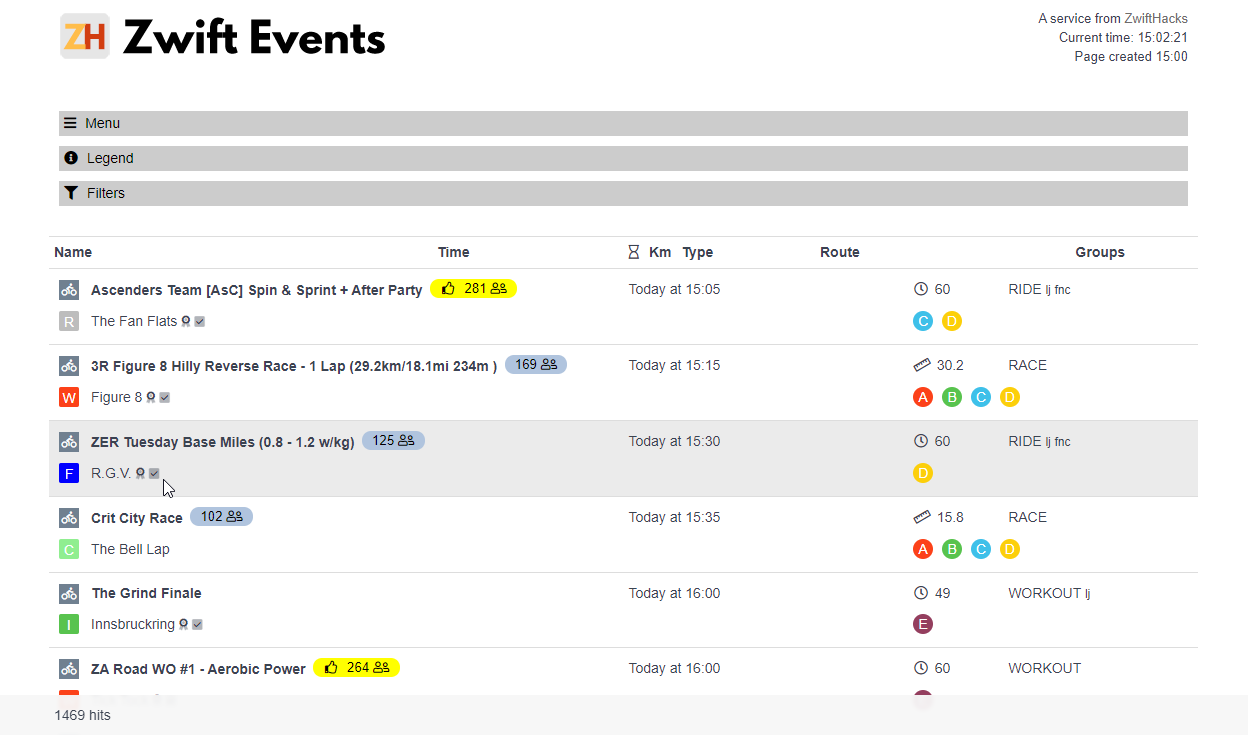
Task: Open ZER Tuesday Base Miles event
Action: (223, 442)
